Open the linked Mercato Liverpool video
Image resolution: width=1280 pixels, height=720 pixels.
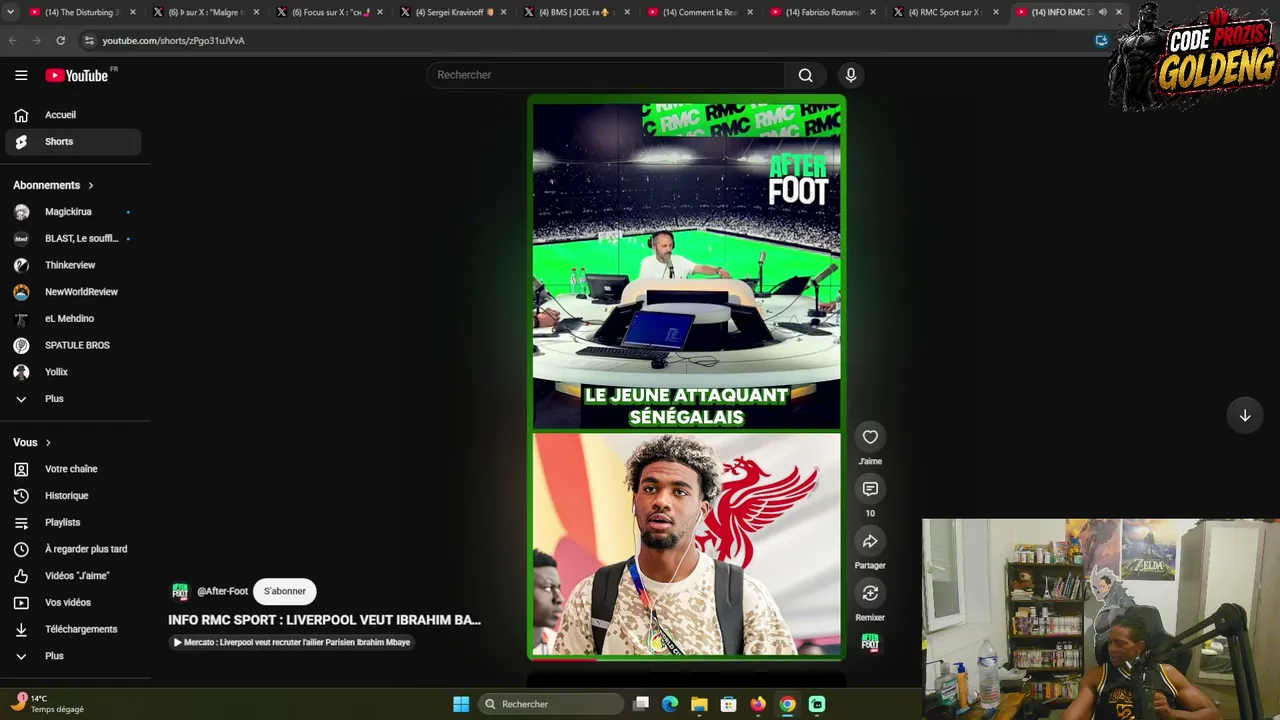point(291,642)
